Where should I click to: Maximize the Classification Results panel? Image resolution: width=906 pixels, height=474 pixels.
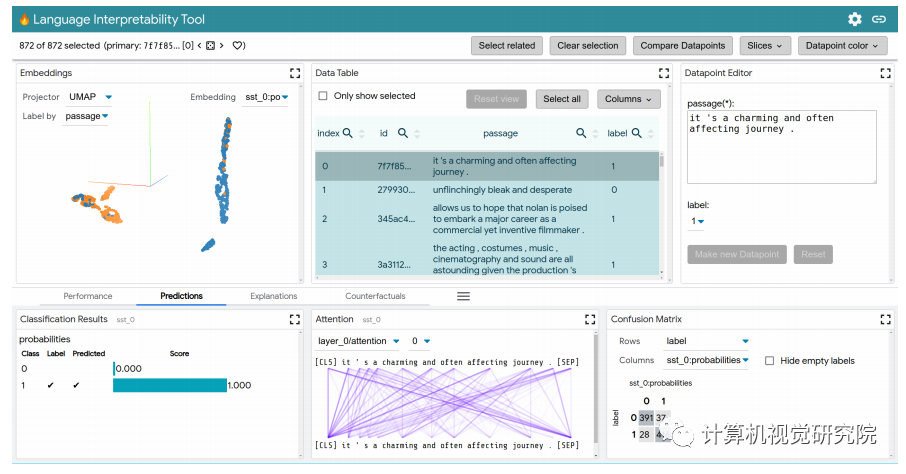click(x=295, y=319)
